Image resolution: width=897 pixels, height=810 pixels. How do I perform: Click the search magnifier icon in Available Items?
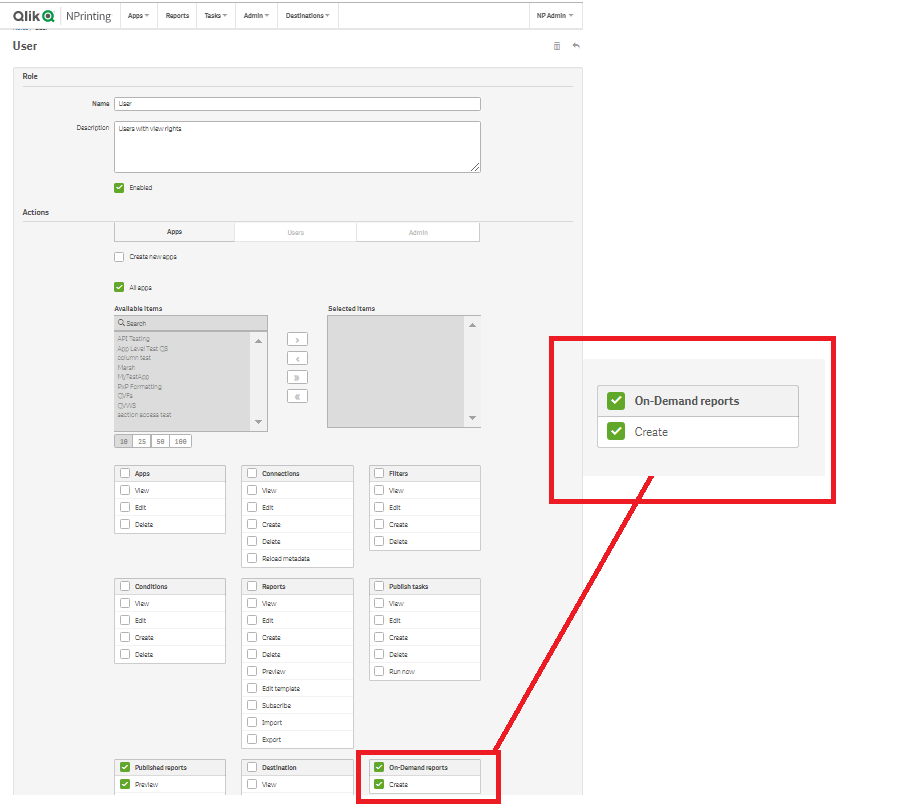click(x=121, y=323)
